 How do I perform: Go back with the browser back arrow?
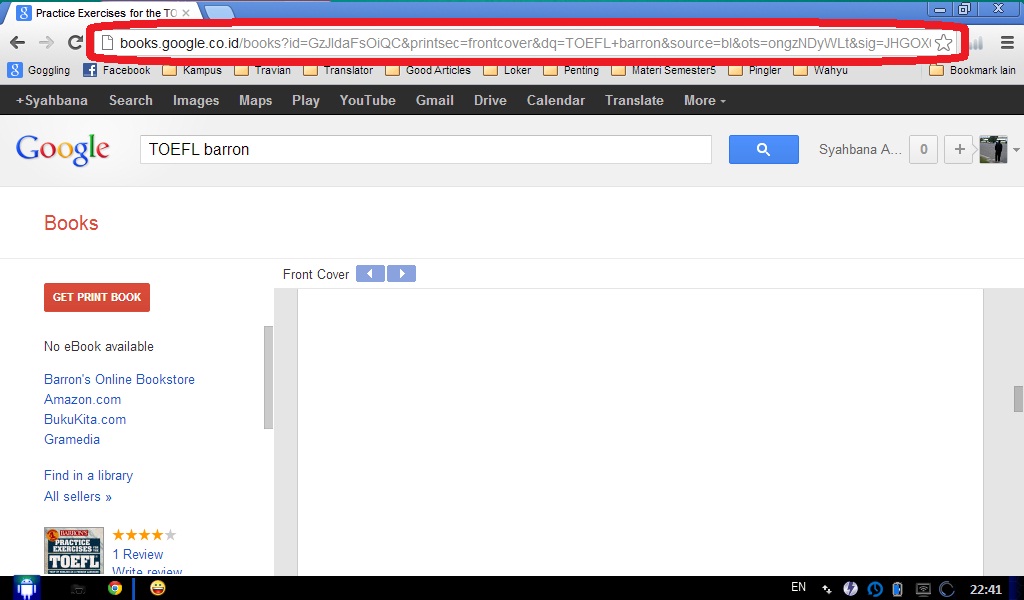18,43
